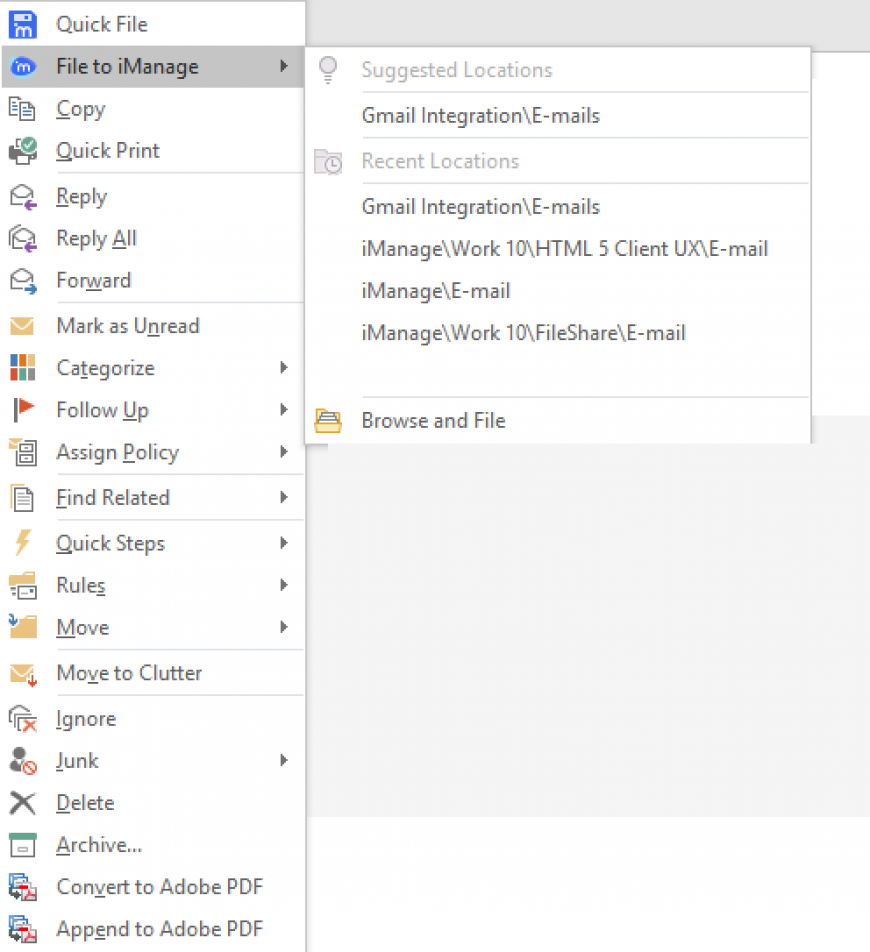The image size is (870, 952).
Task: Click the Forward envelope icon
Action: [23, 280]
